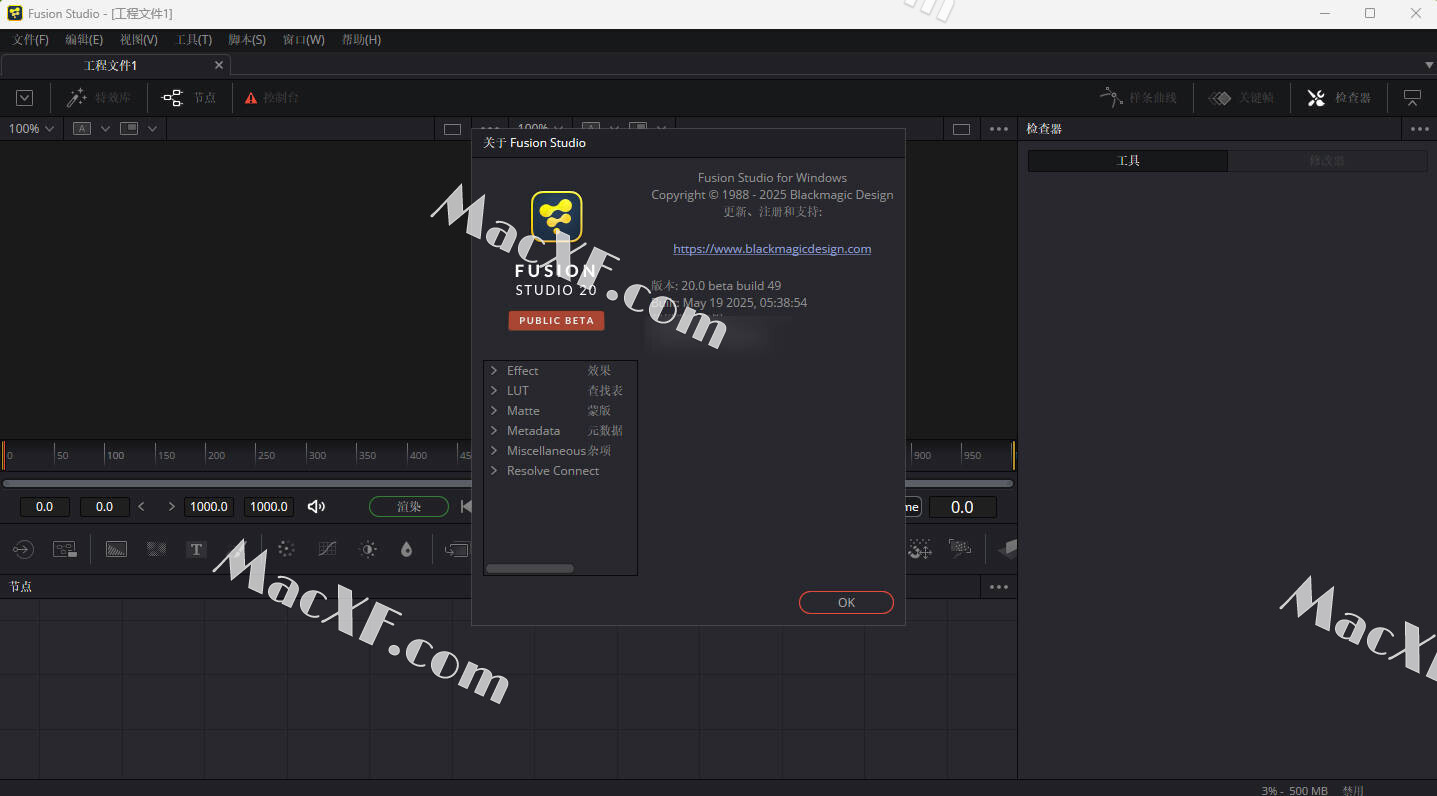Click the first 1000.0 render end field
The width and height of the screenshot is (1437, 796).
click(209, 507)
